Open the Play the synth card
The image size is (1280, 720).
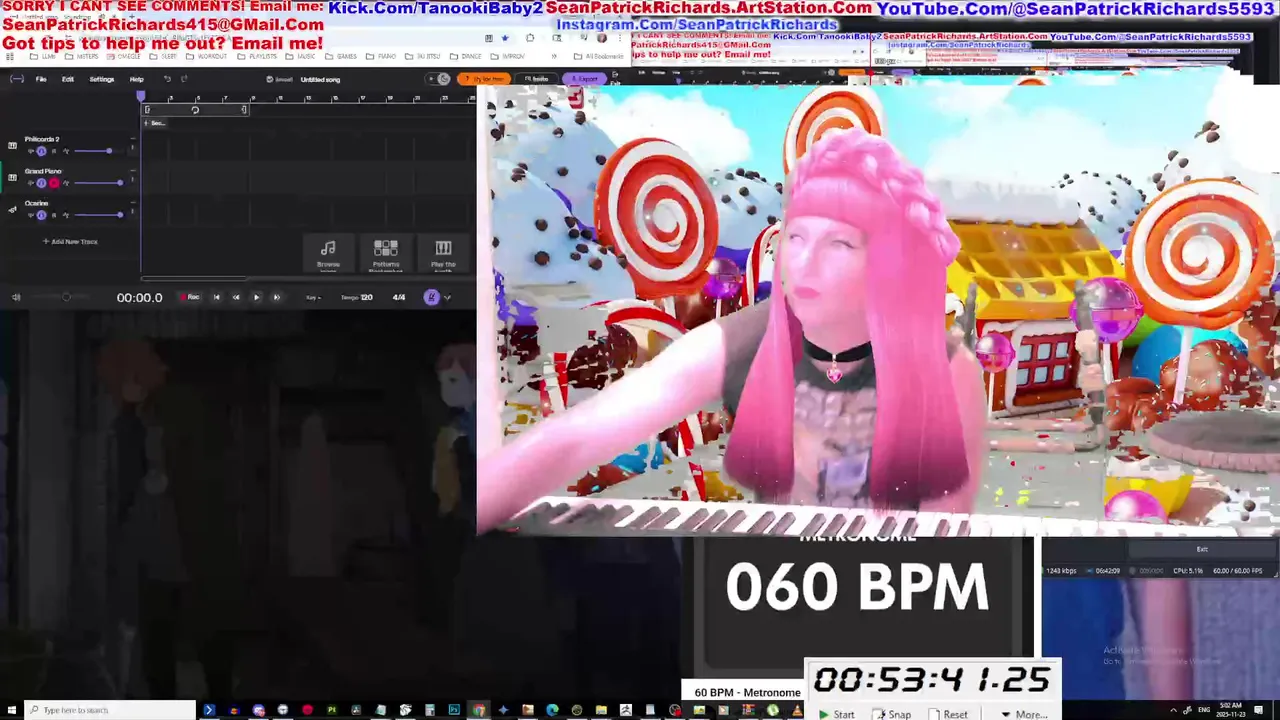click(443, 254)
